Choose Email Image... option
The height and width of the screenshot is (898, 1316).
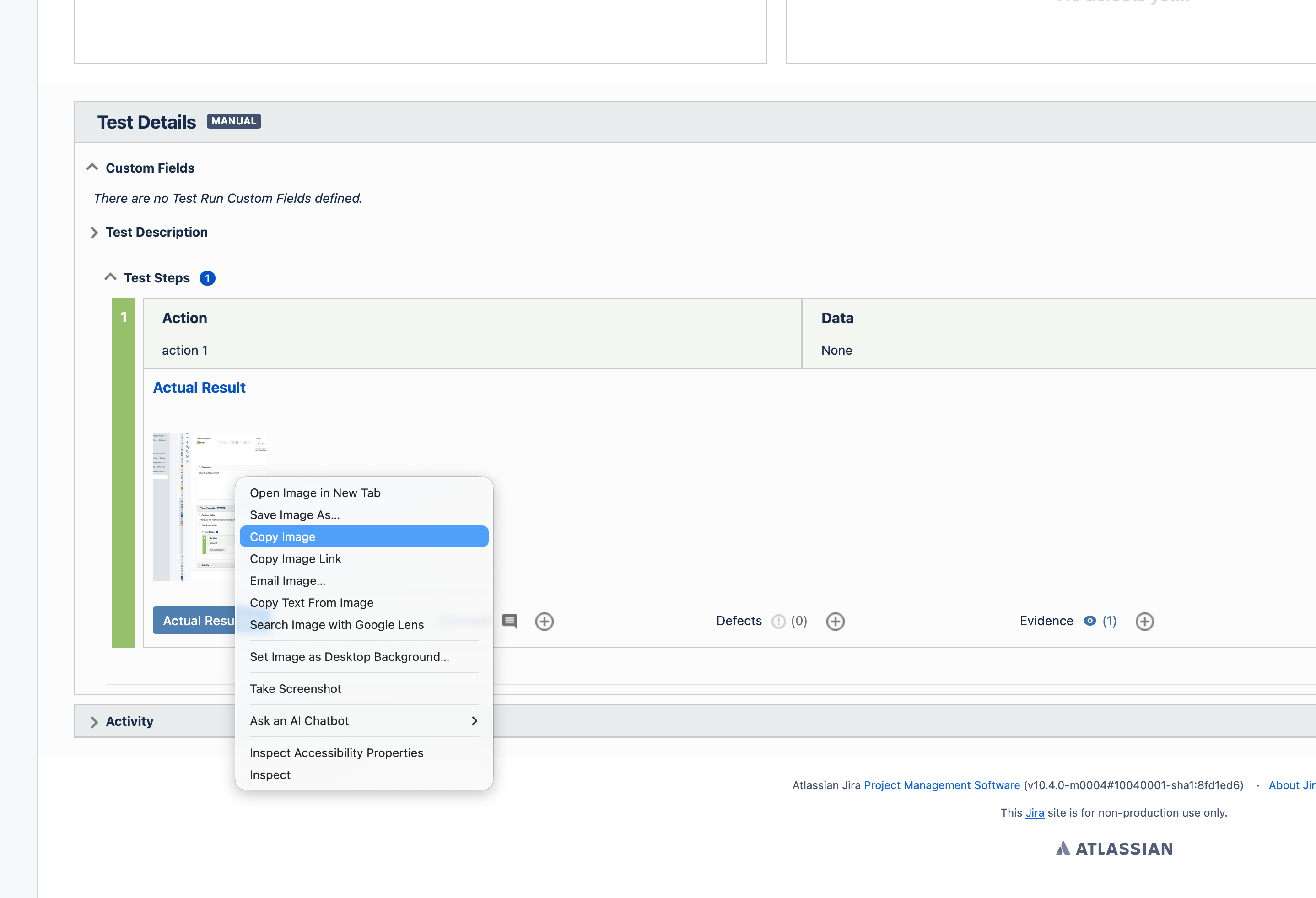[x=364, y=581]
